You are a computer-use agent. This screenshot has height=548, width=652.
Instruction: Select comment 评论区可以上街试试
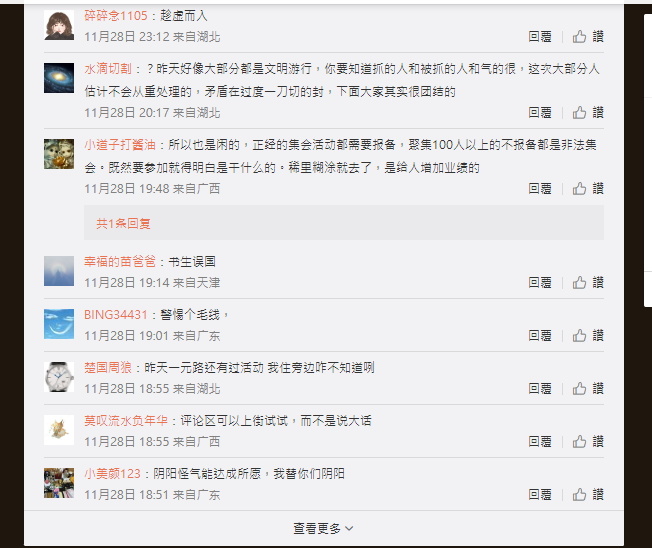tap(234, 421)
